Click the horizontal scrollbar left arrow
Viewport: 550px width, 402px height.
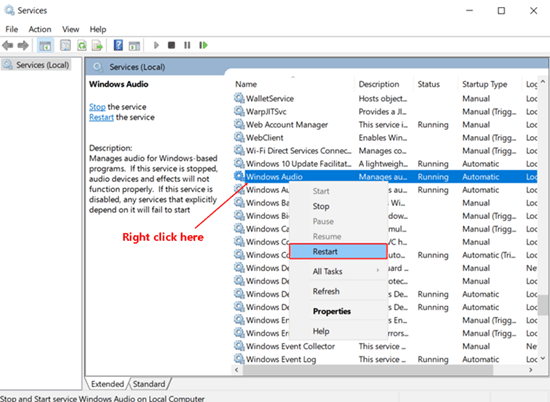click(237, 370)
